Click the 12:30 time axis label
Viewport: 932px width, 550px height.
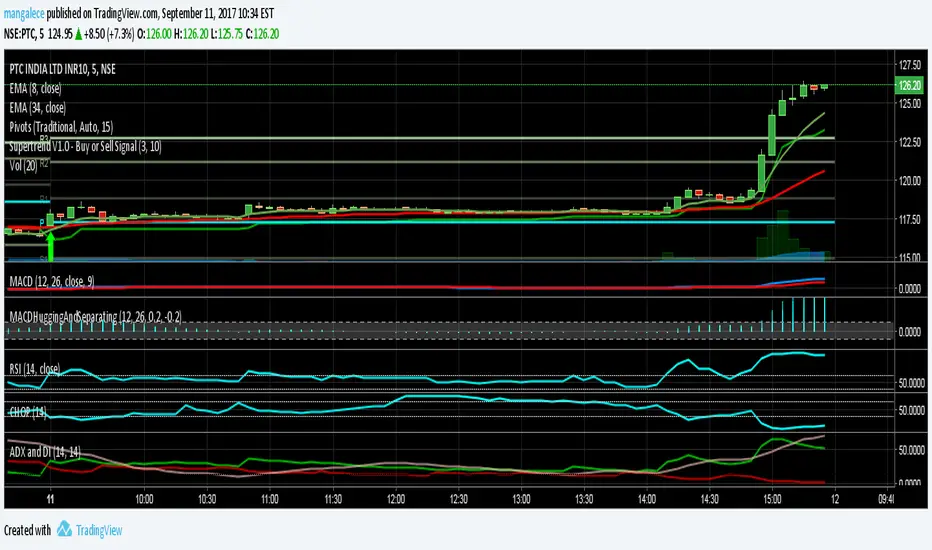tap(458, 499)
